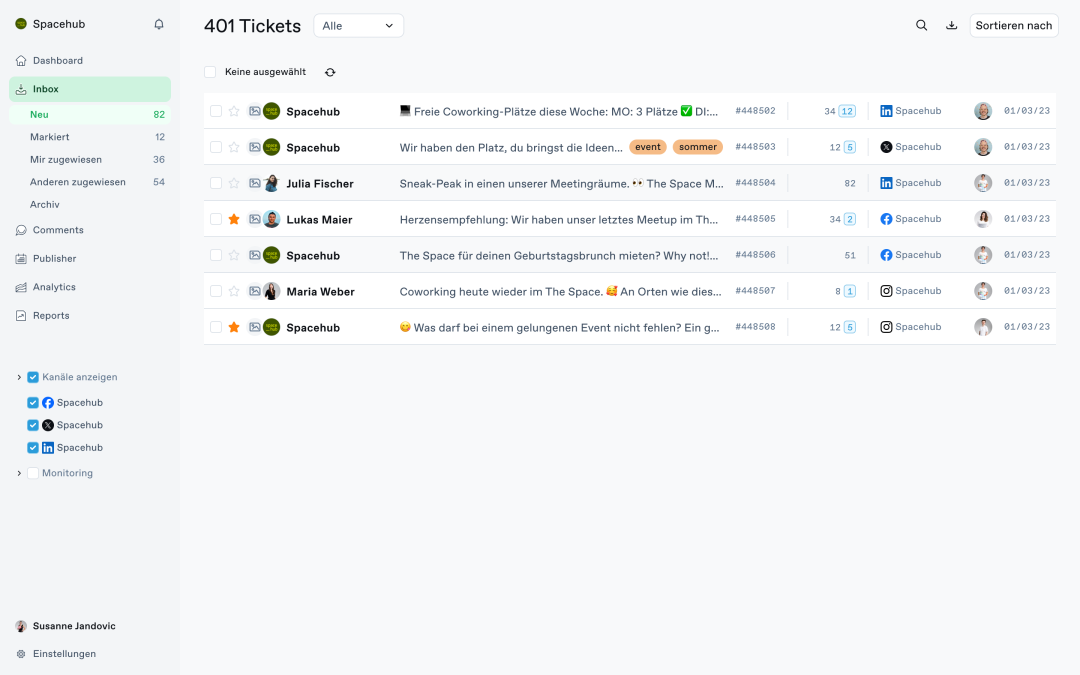The height and width of the screenshot is (675, 1080).
Task: Enable the Monitoring checkbox
Action: point(33,473)
